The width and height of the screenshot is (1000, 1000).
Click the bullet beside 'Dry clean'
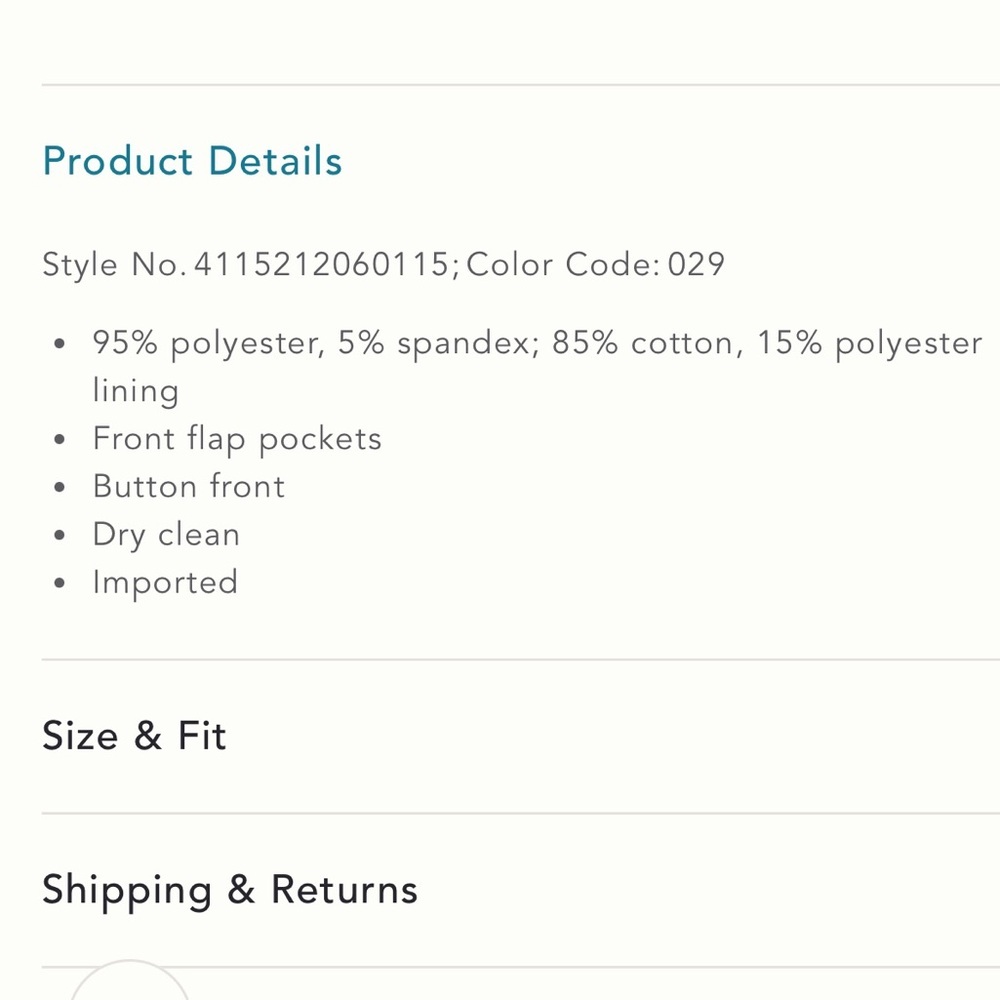tap(60, 535)
